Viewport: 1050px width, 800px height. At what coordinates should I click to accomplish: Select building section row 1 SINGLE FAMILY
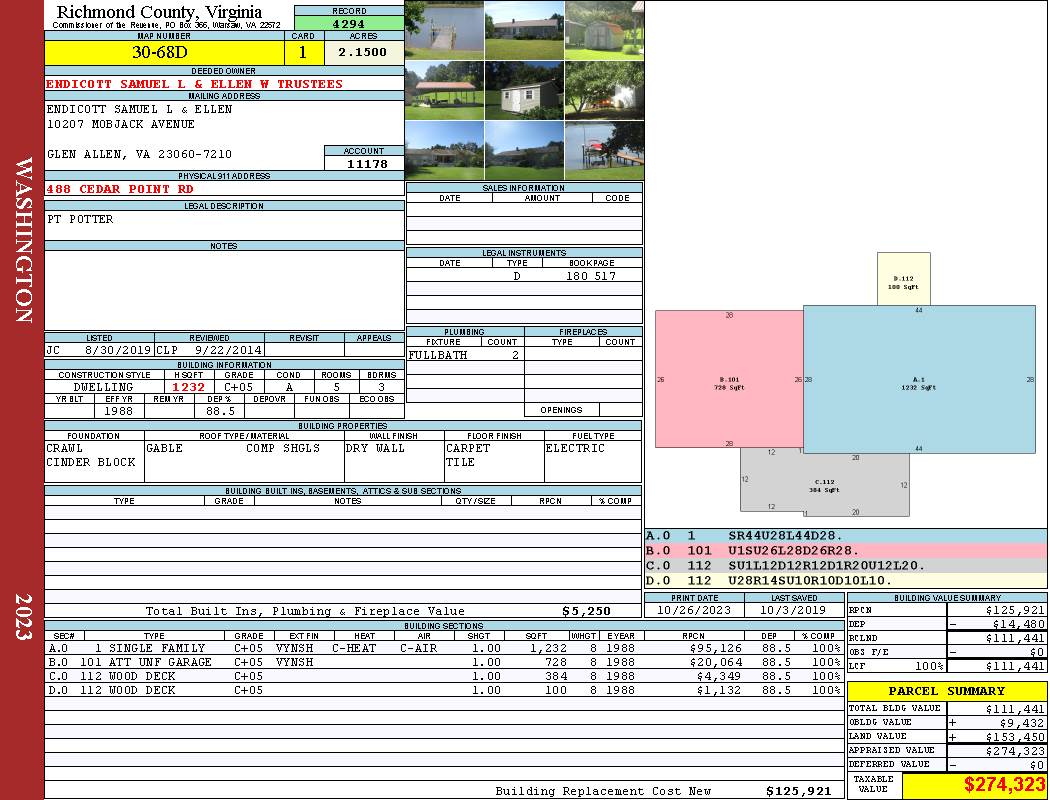coord(443,648)
